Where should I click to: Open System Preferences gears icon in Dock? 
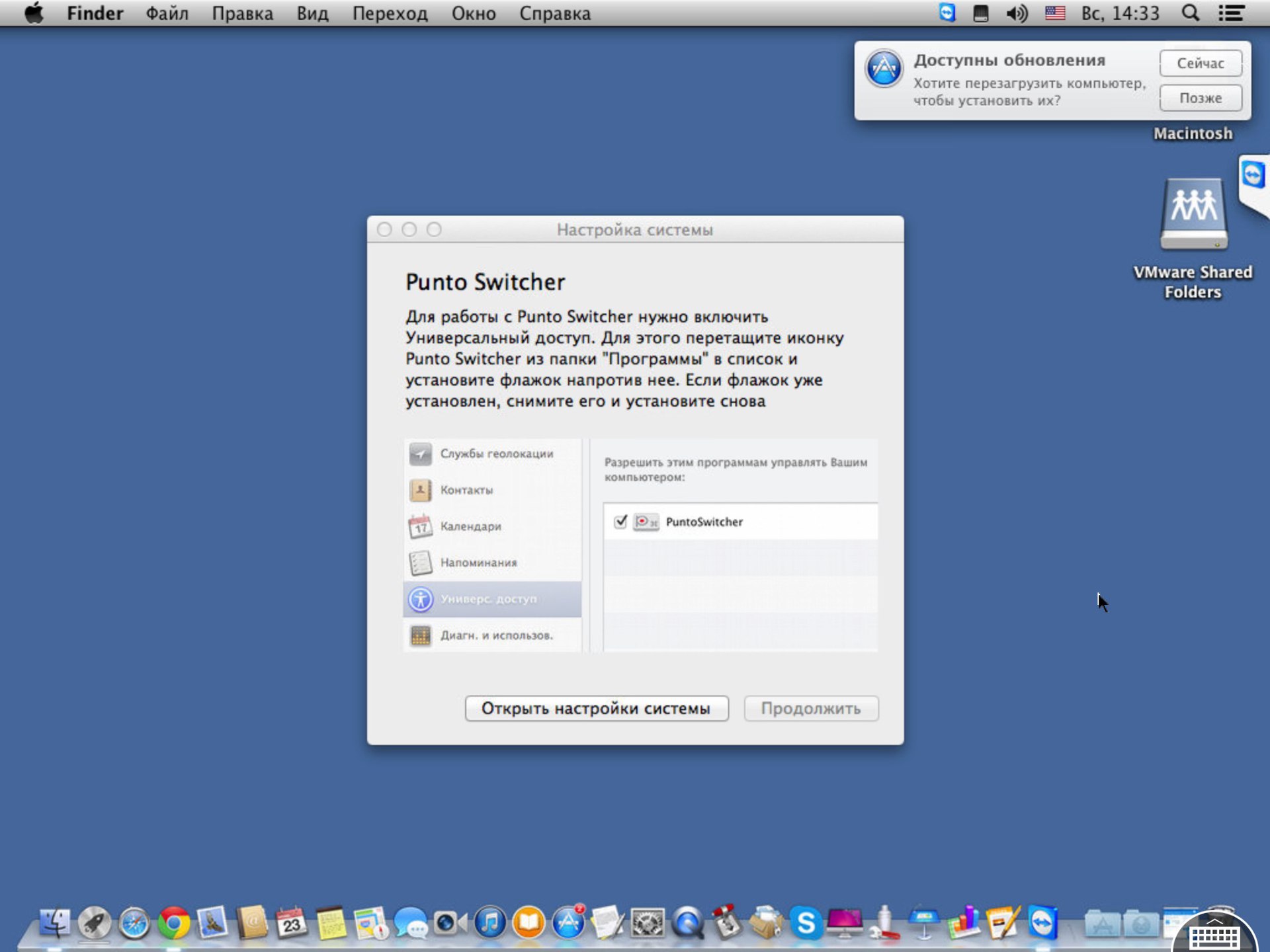pos(647,922)
